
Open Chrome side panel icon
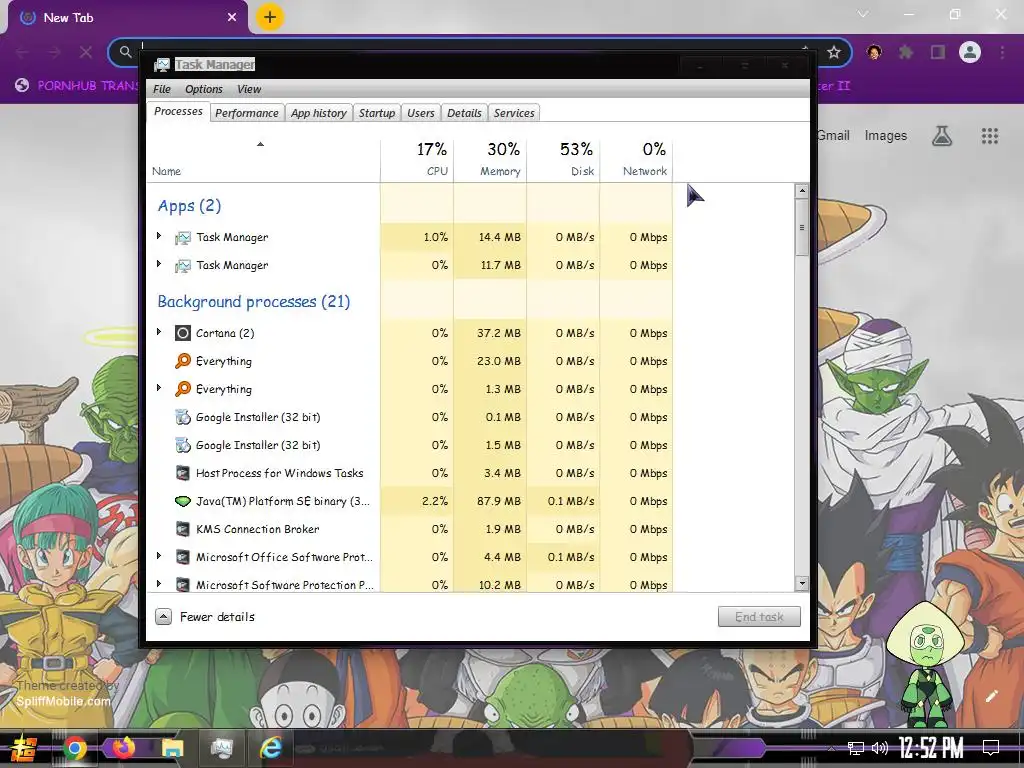tap(938, 52)
